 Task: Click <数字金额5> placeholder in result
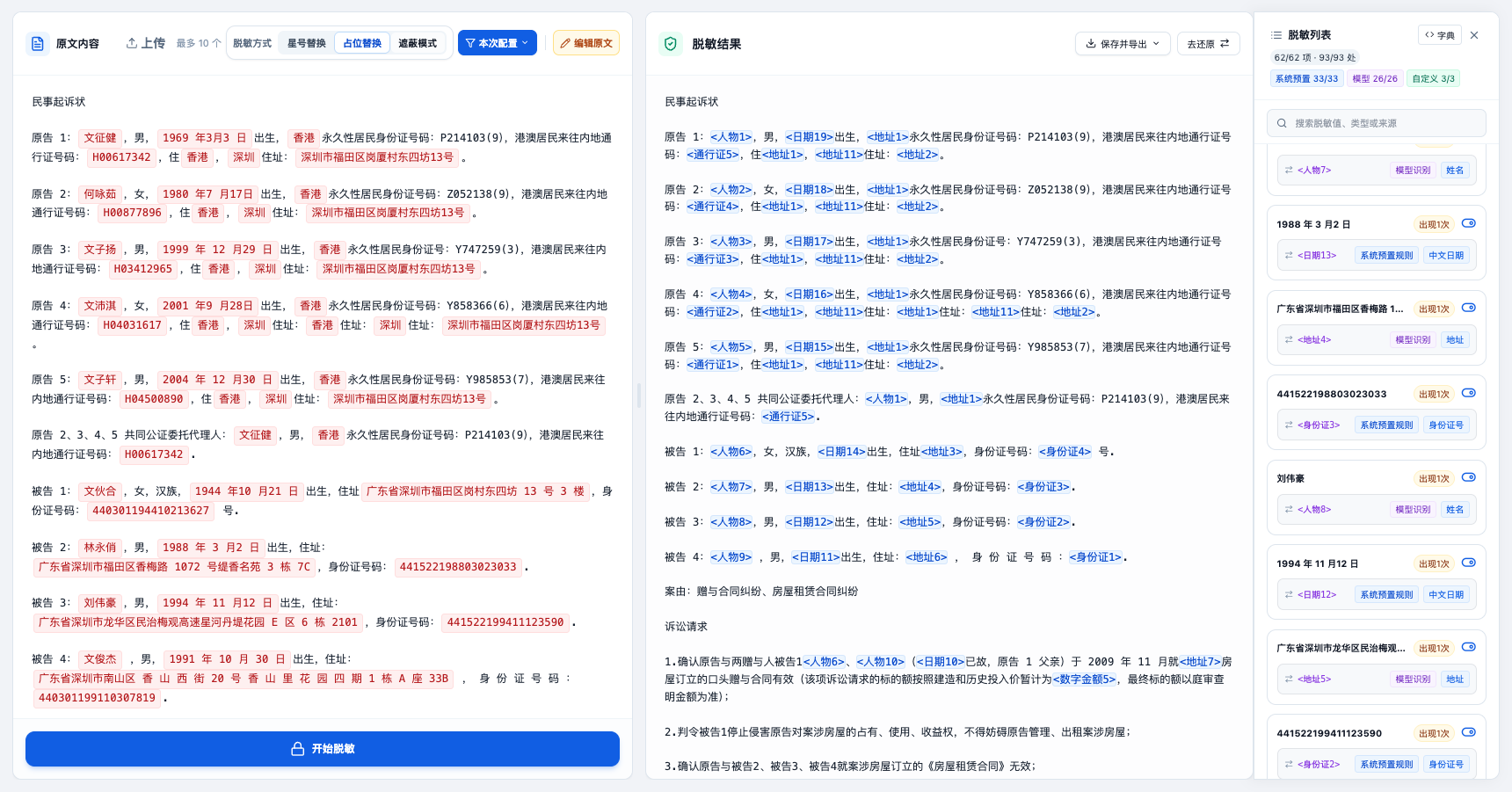click(x=1085, y=679)
